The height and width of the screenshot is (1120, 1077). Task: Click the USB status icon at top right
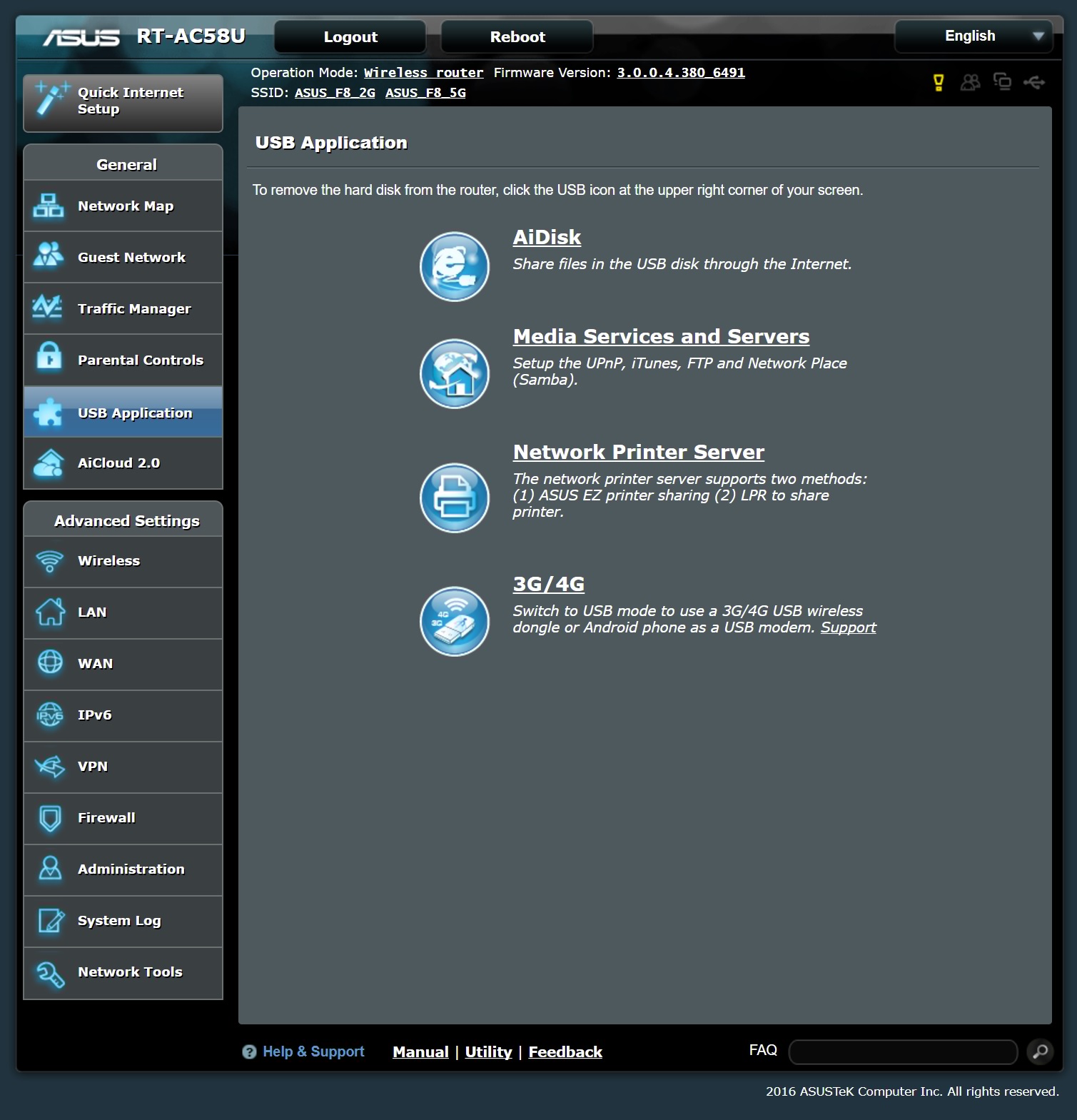(x=1034, y=83)
